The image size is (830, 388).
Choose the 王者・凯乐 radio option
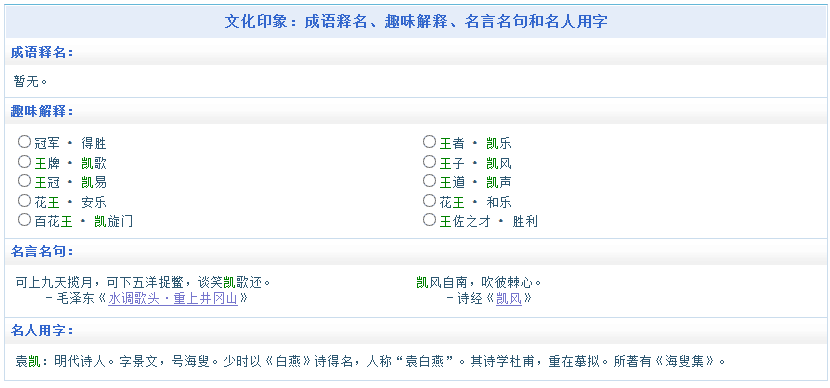(x=429, y=142)
